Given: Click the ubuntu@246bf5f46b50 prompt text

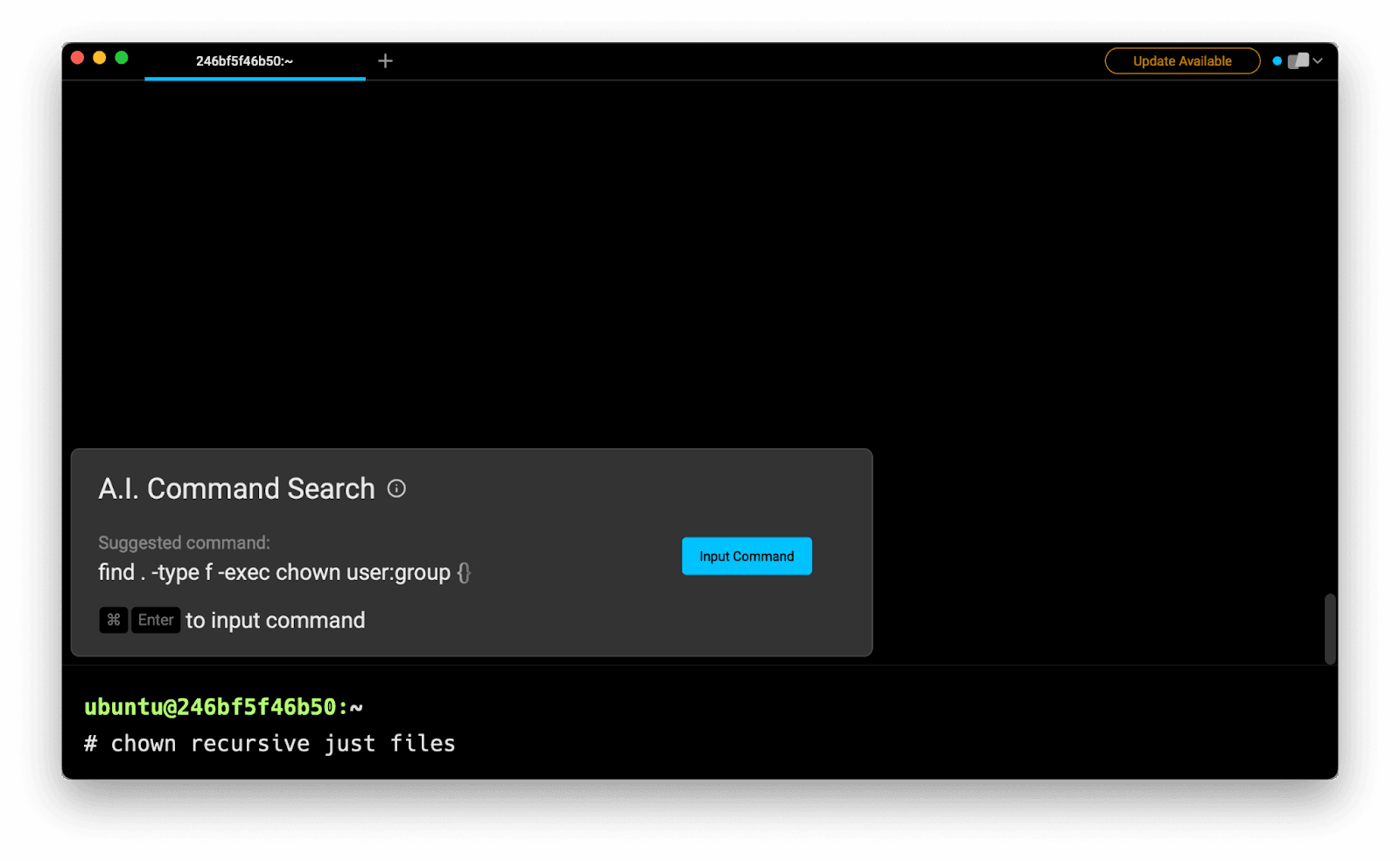Looking at the screenshot, I should click(x=210, y=707).
